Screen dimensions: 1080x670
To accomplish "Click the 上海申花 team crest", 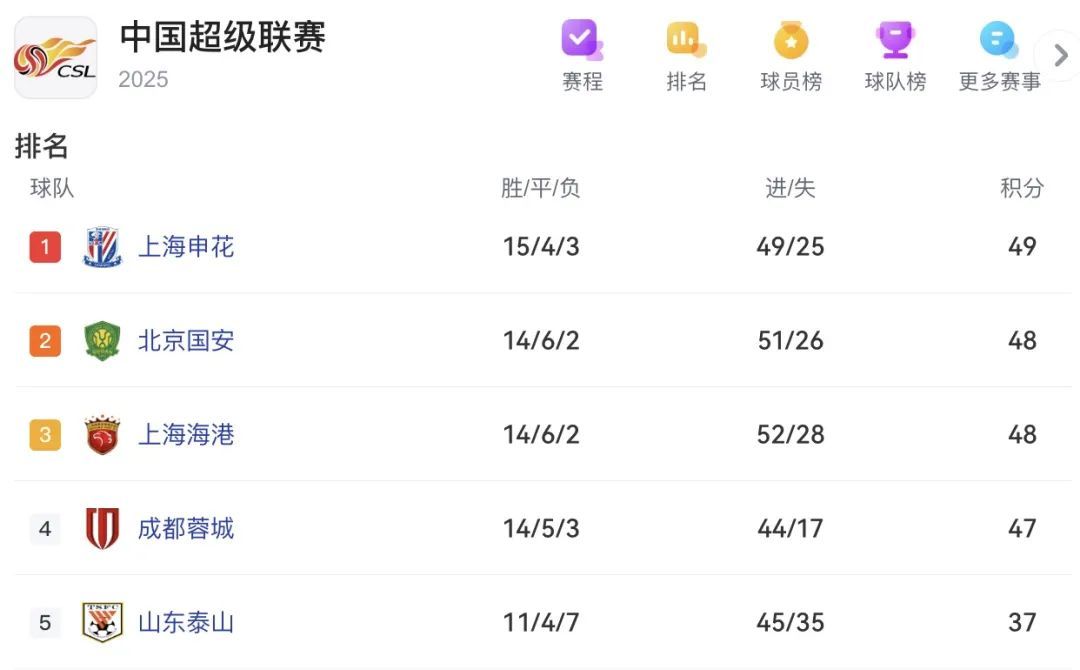I will pos(102,247).
